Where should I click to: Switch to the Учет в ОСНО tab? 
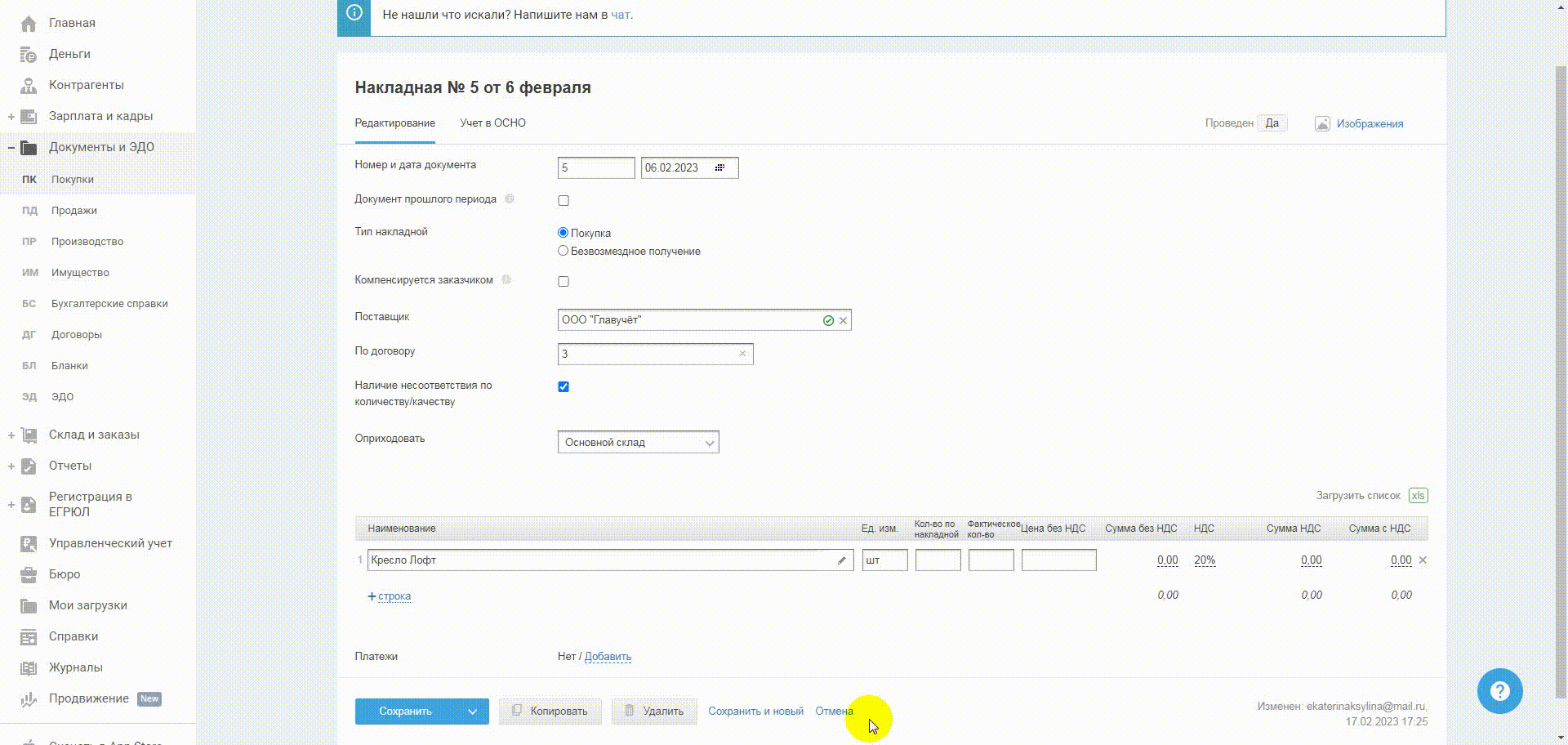pyautogui.click(x=492, y=123)
